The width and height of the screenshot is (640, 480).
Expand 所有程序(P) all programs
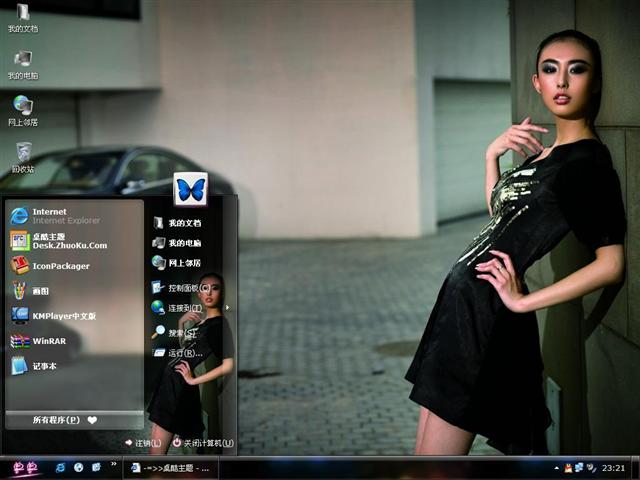click(74, 420)
